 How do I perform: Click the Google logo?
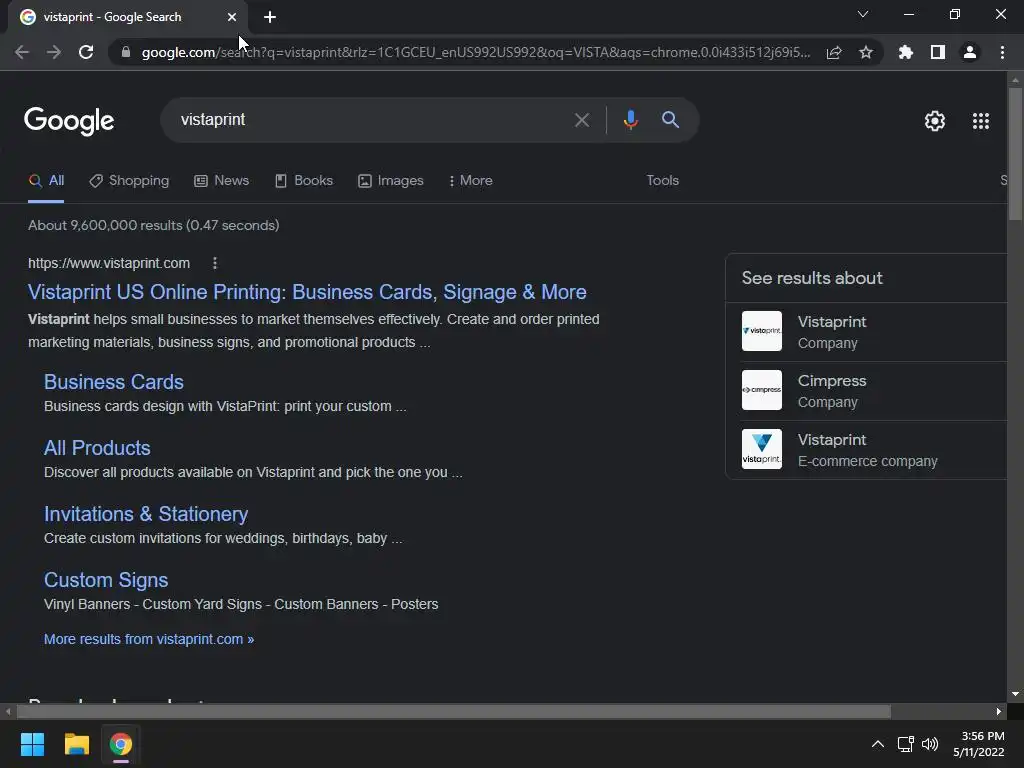[x=69, y=121]
